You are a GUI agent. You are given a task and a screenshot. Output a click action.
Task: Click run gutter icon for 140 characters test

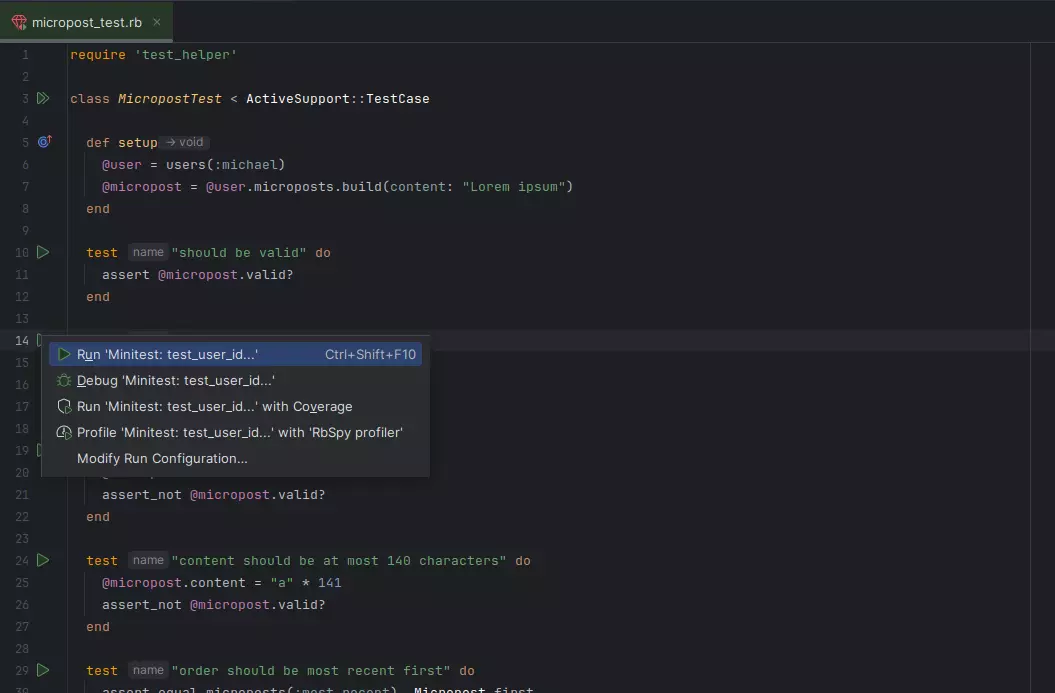(x=42, y=560)
